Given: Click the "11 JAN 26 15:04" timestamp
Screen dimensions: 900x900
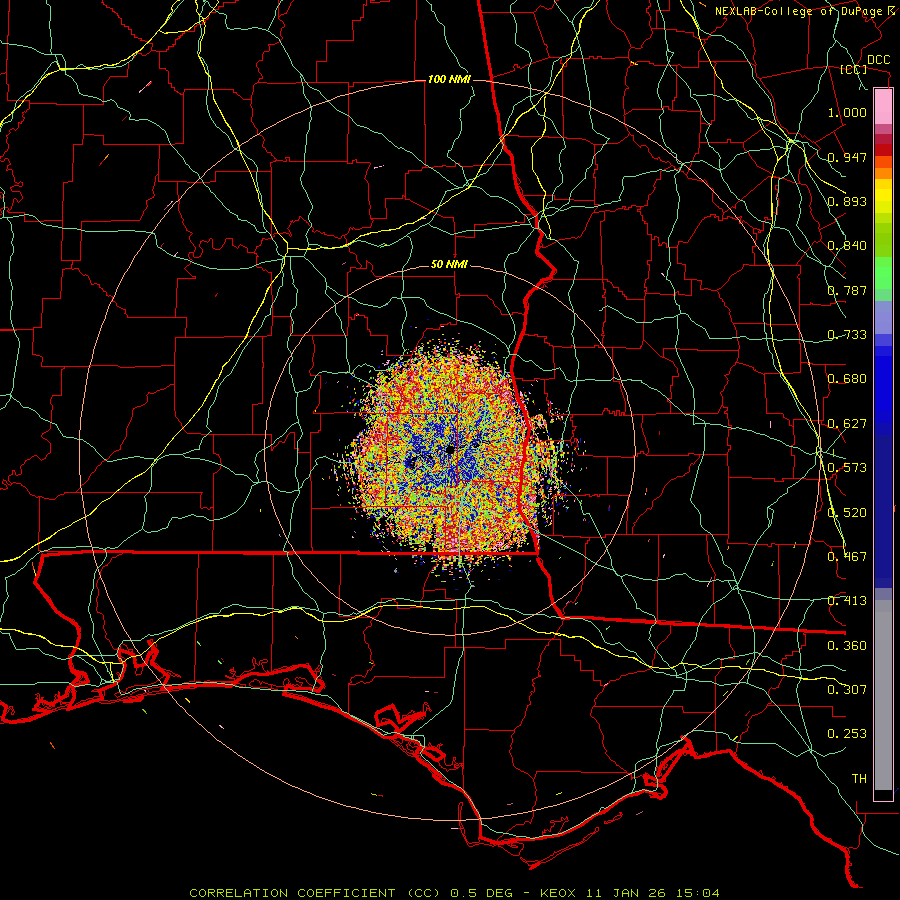Looking at the screenshot, I should [x=651, y=893].
